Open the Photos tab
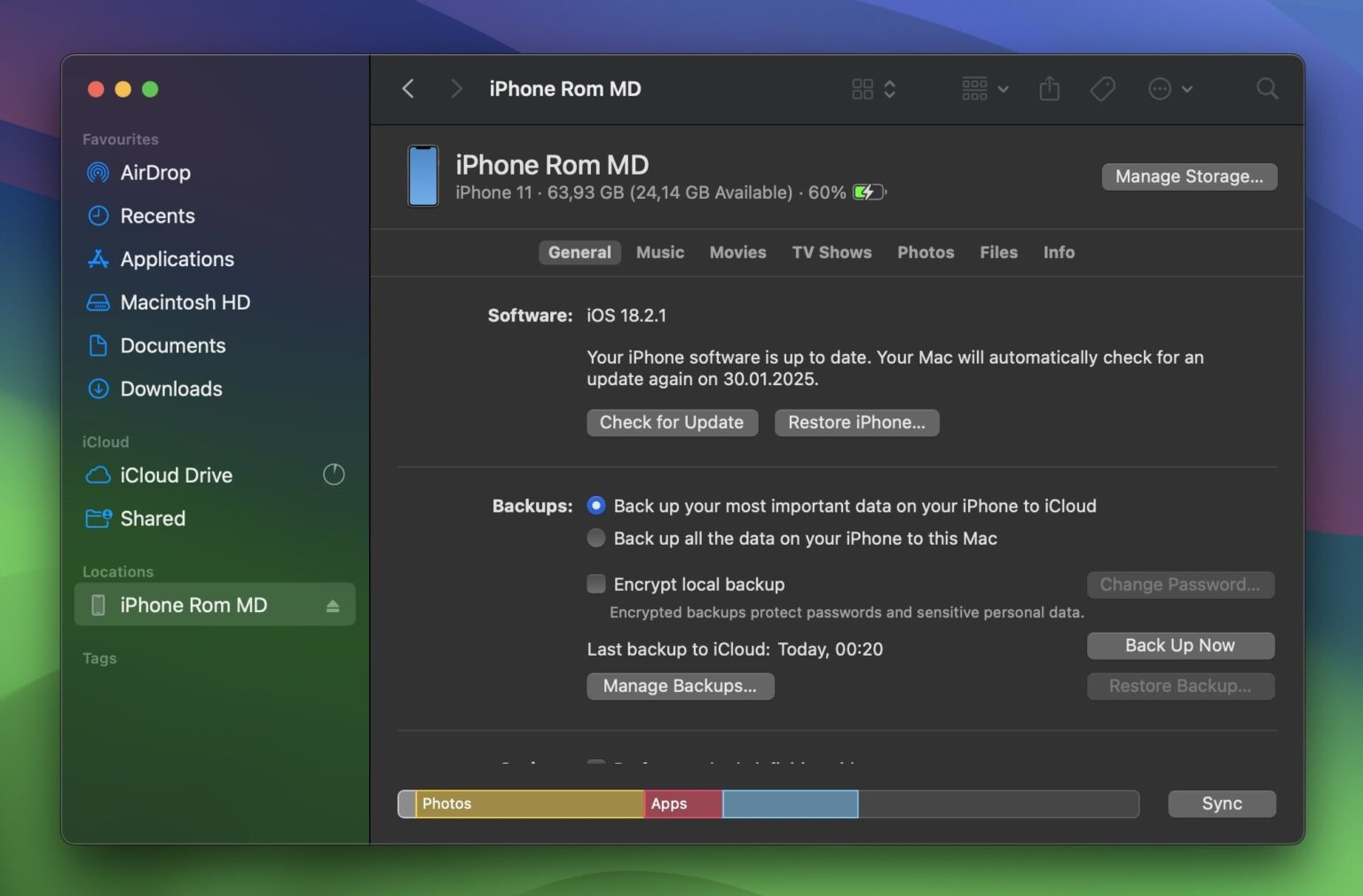 tap(926, 252)
